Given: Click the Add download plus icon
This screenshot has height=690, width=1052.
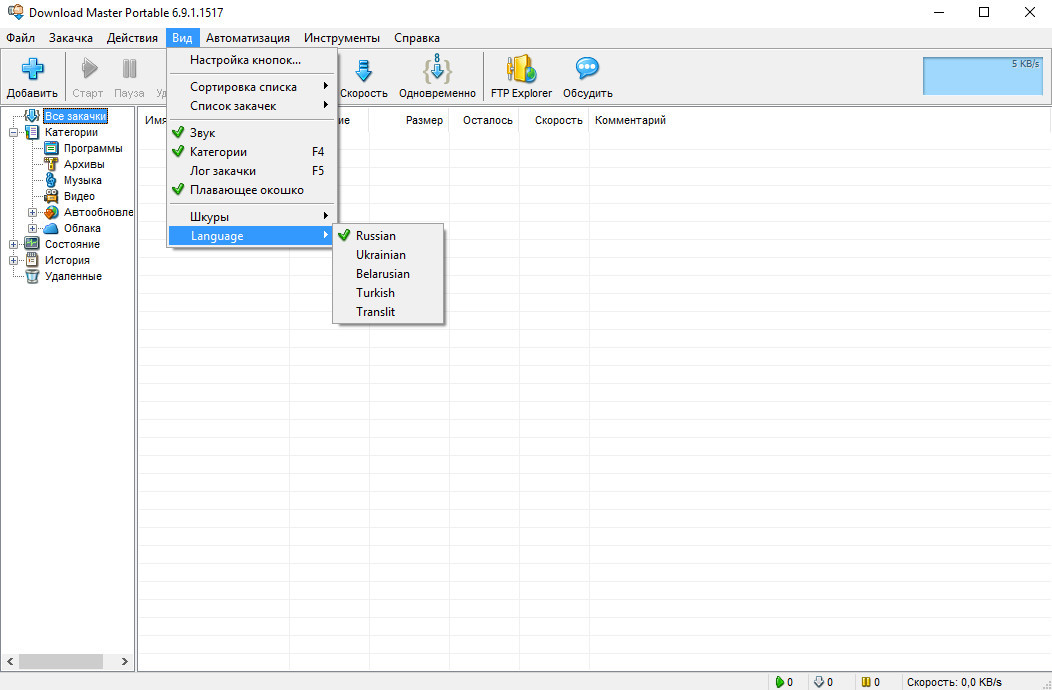Looking at the screenshot, I should [32, 70].
